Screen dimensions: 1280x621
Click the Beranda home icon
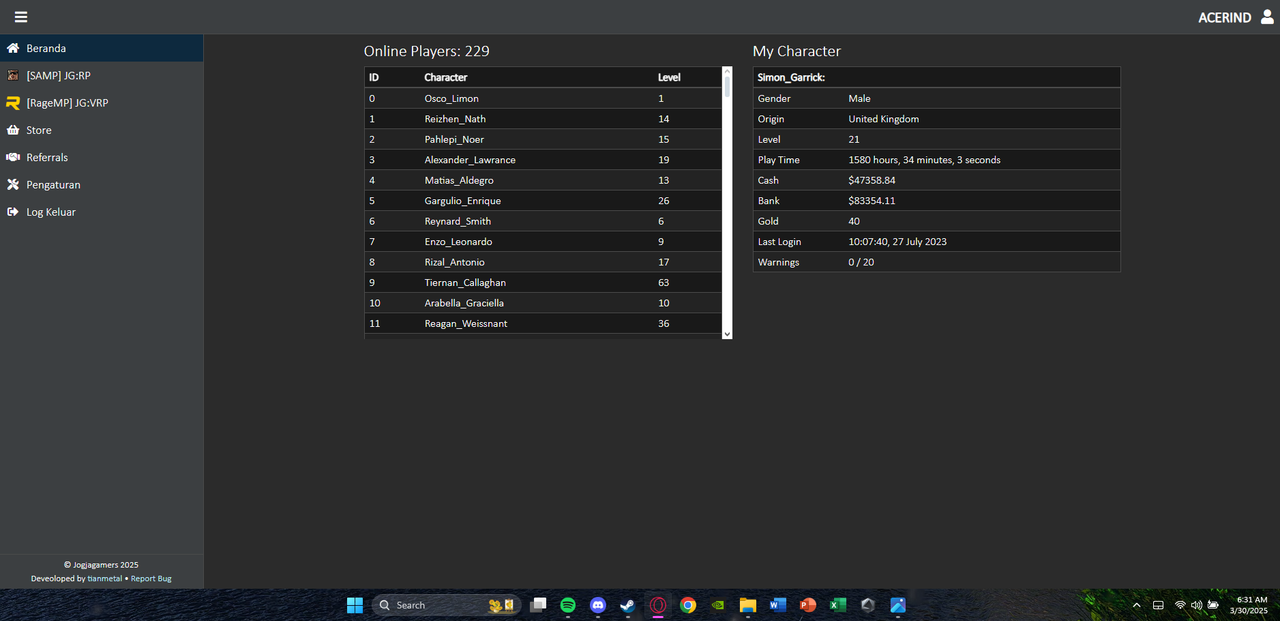click(13, 48)
